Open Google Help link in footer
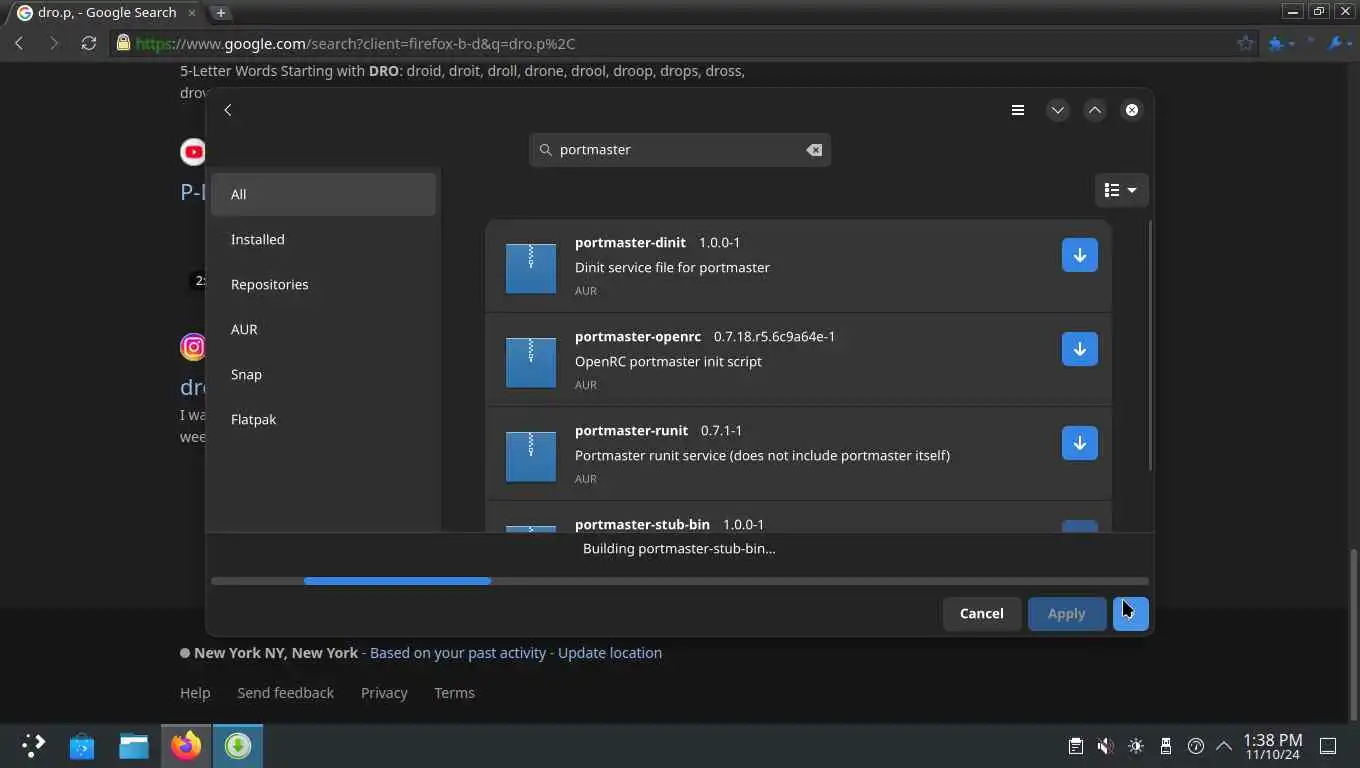Image resolution: width=1360 pixels, height=768 pixels. [195, 692]
